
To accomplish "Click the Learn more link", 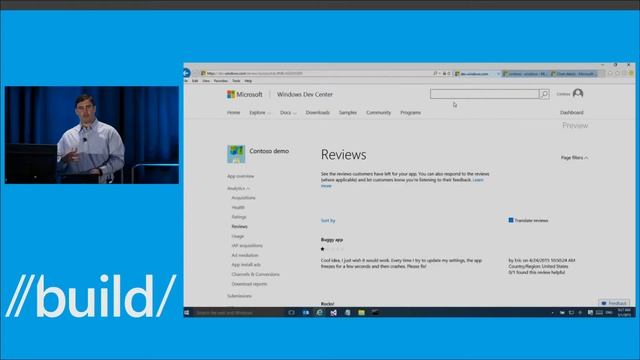I will pyautogui.click(x=478, y=180).
